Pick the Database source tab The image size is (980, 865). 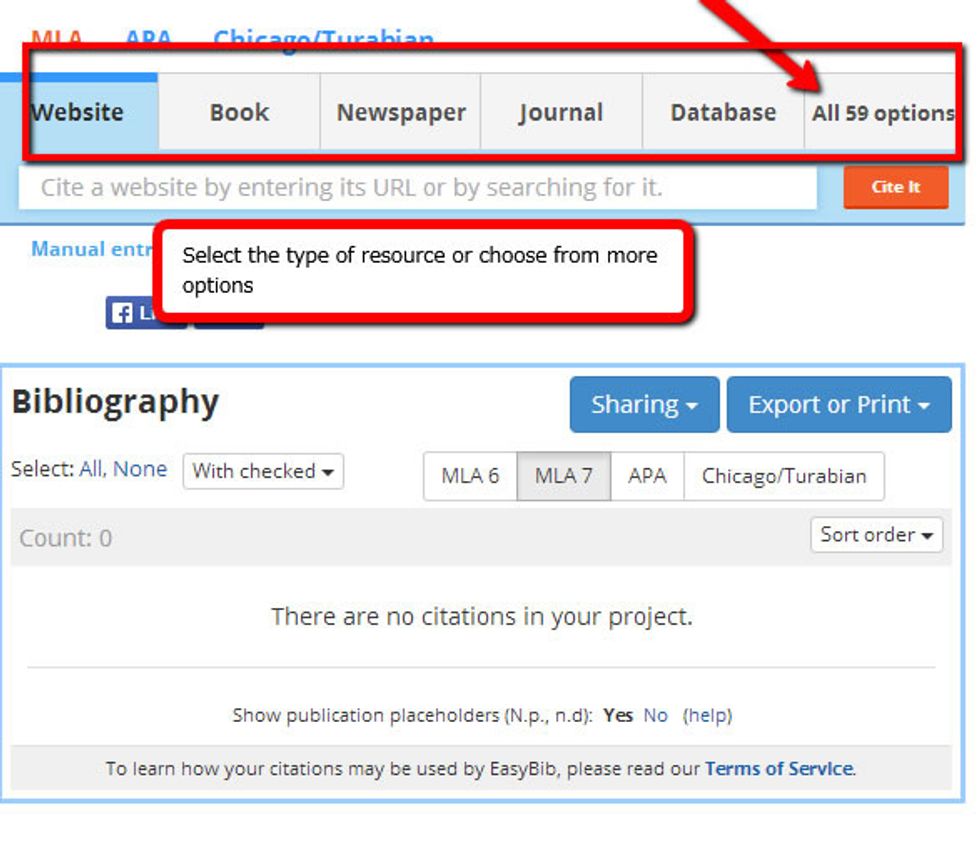723,113
